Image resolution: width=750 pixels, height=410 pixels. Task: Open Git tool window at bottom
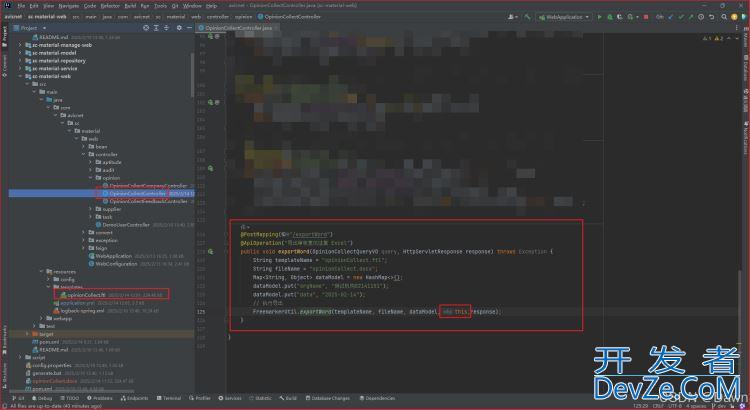[18, 398]
